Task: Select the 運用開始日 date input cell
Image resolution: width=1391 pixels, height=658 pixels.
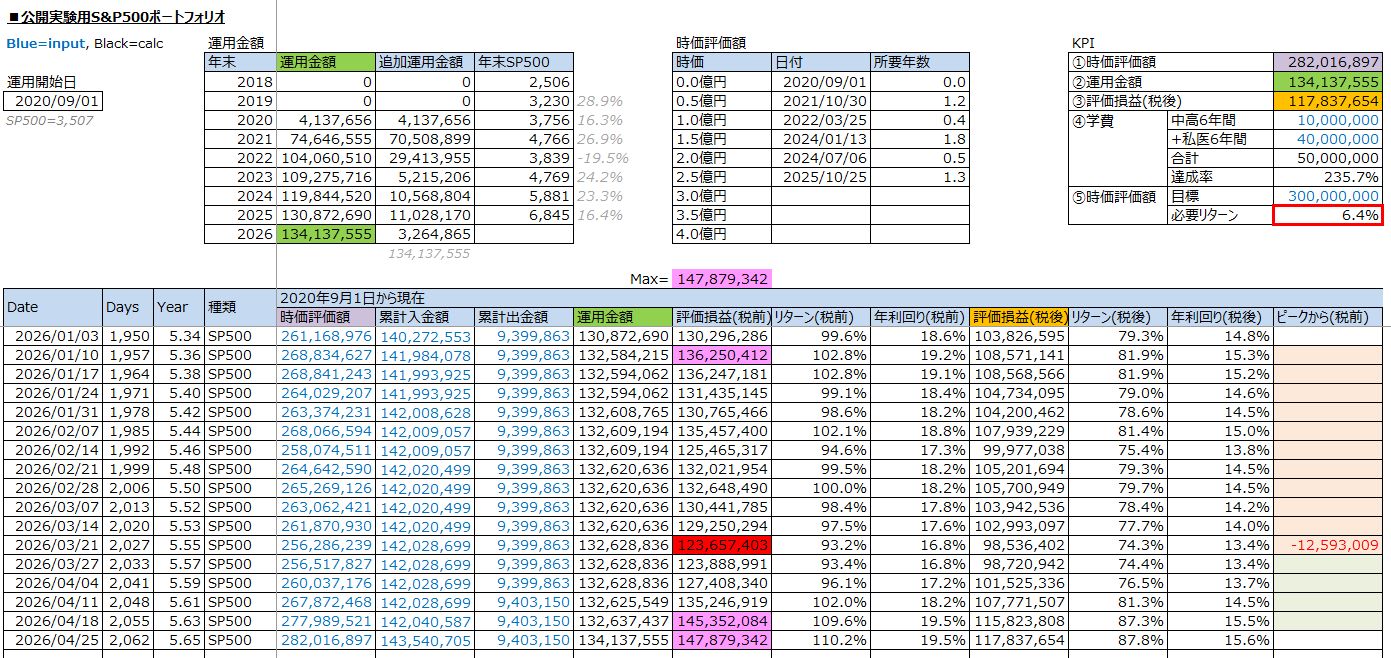Action: (x=53, y=101)
